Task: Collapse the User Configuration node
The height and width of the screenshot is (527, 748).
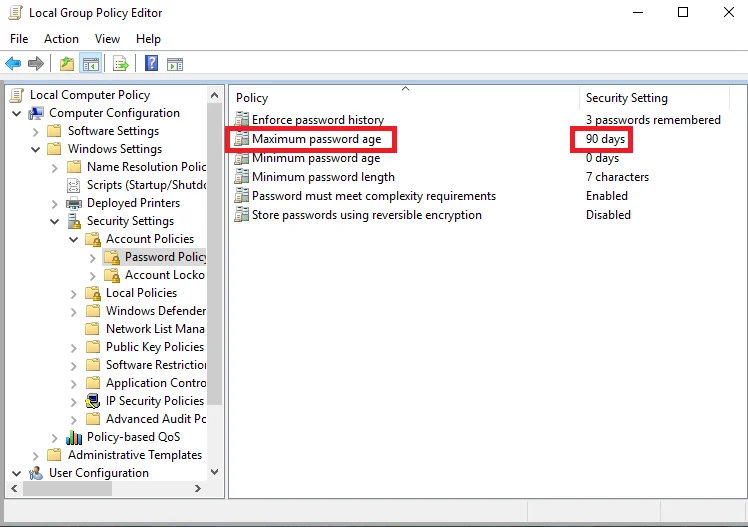Action: tap(17, 474)
